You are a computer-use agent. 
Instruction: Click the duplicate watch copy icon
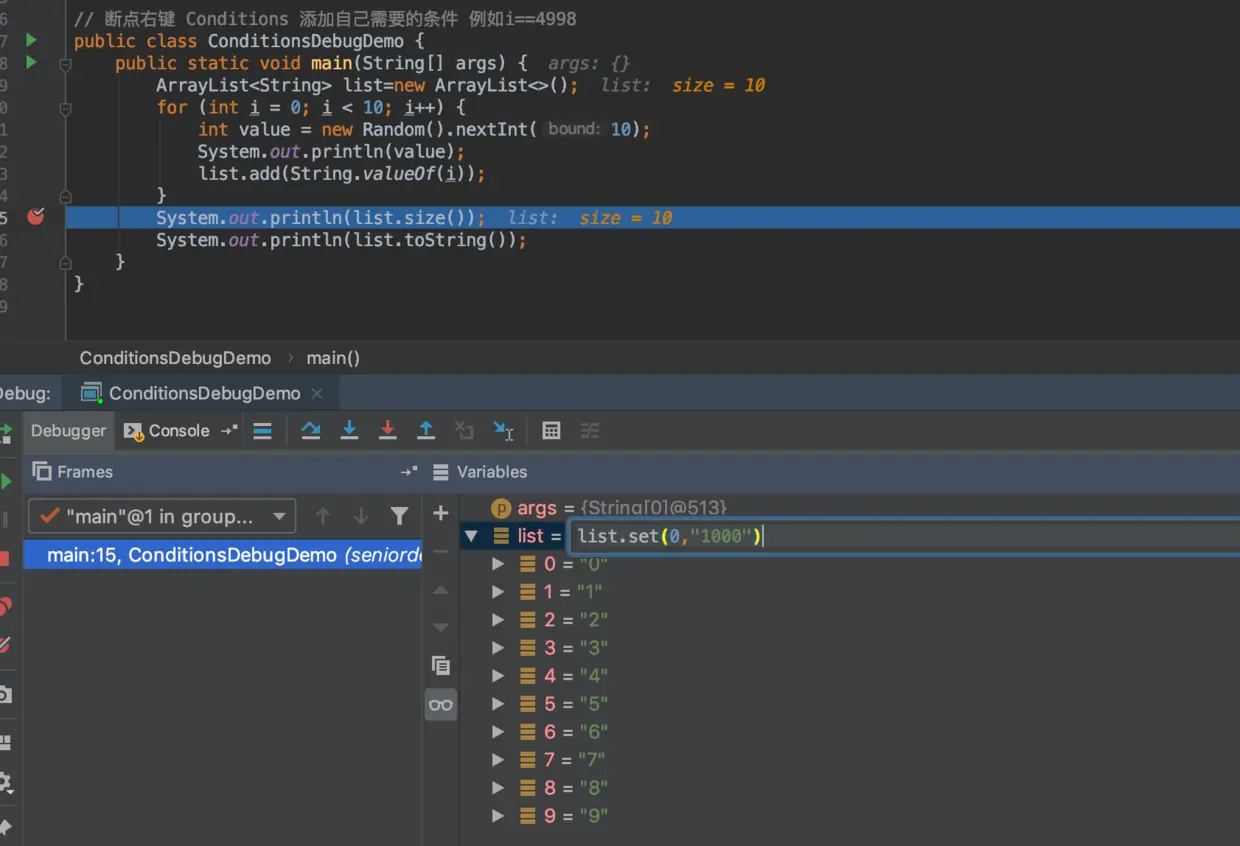[440, 666]
